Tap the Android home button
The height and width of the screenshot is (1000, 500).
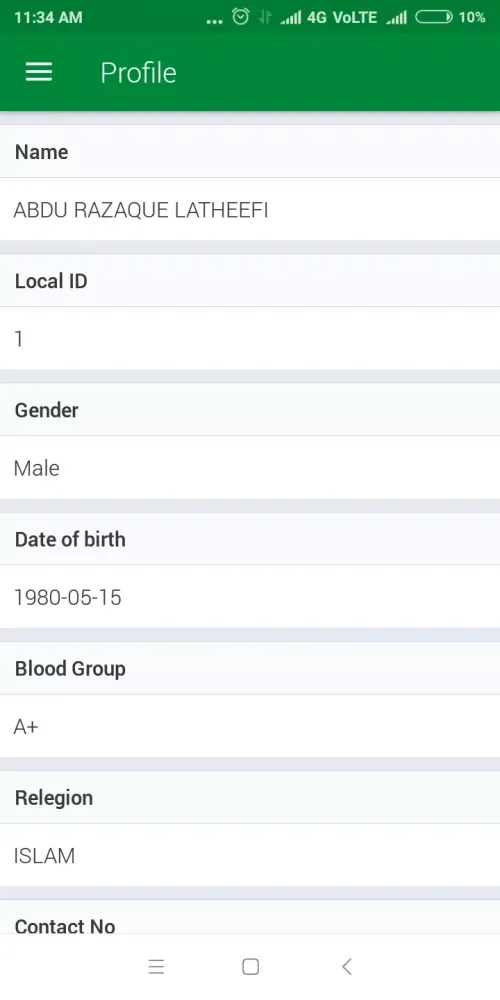click(x=251, y=967)
